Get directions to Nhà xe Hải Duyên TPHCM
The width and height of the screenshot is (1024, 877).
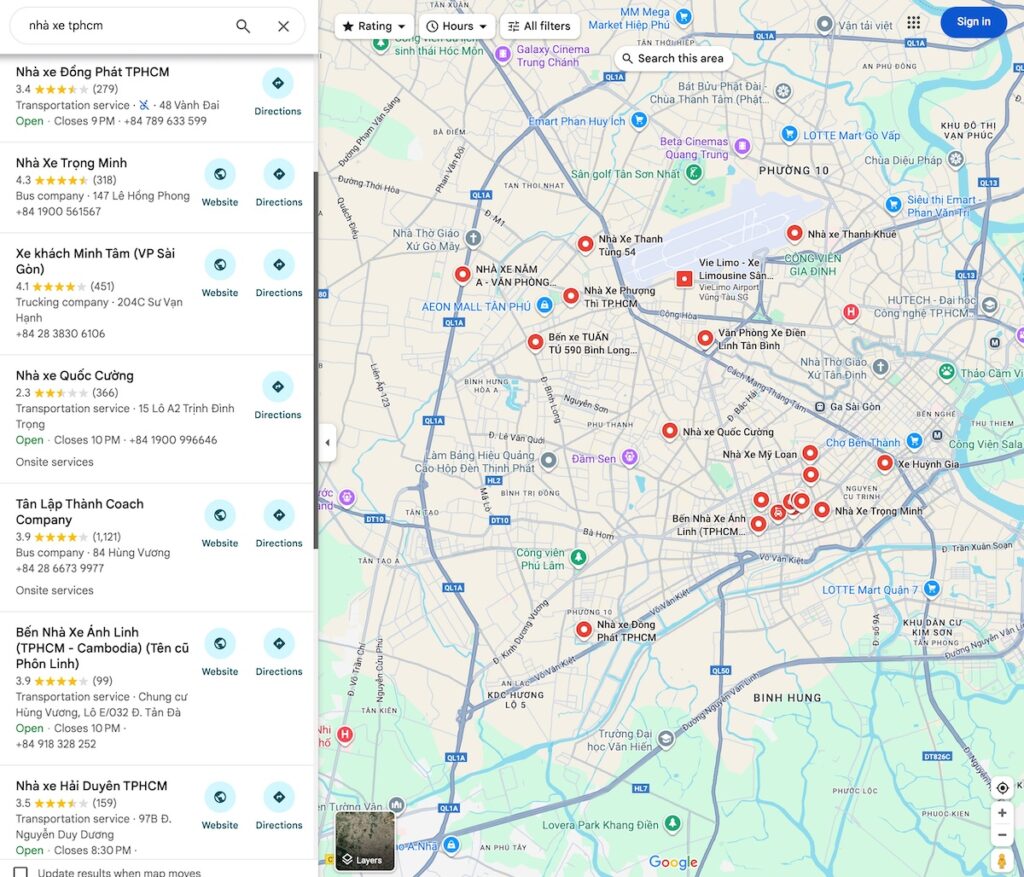(279, 807)
